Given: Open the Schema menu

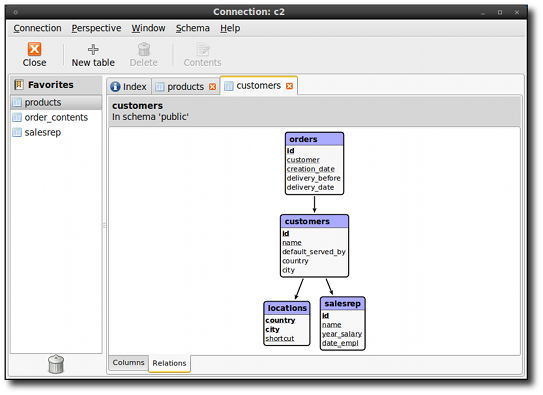Looking at the screenshot, I should tap(193, 28).
